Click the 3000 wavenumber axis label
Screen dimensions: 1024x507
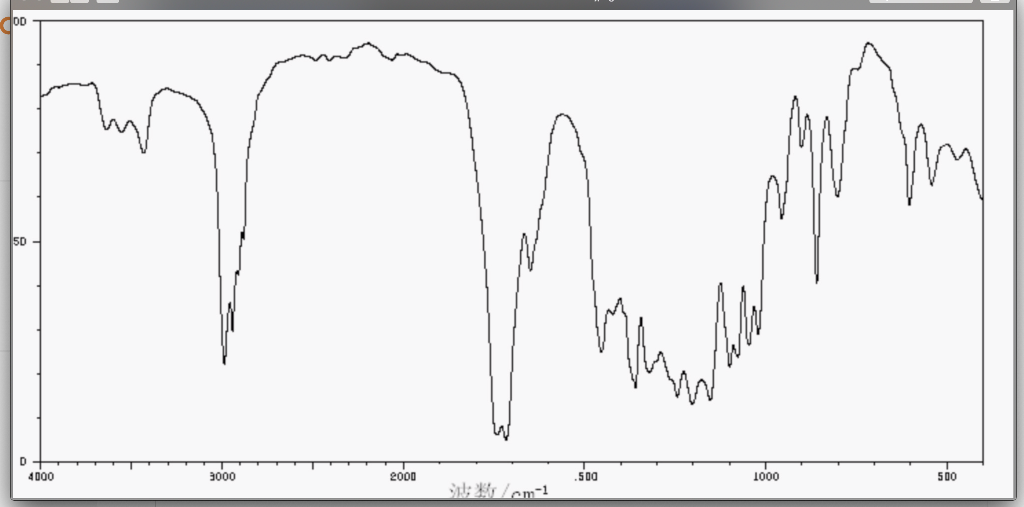click(x=222, y=476)
